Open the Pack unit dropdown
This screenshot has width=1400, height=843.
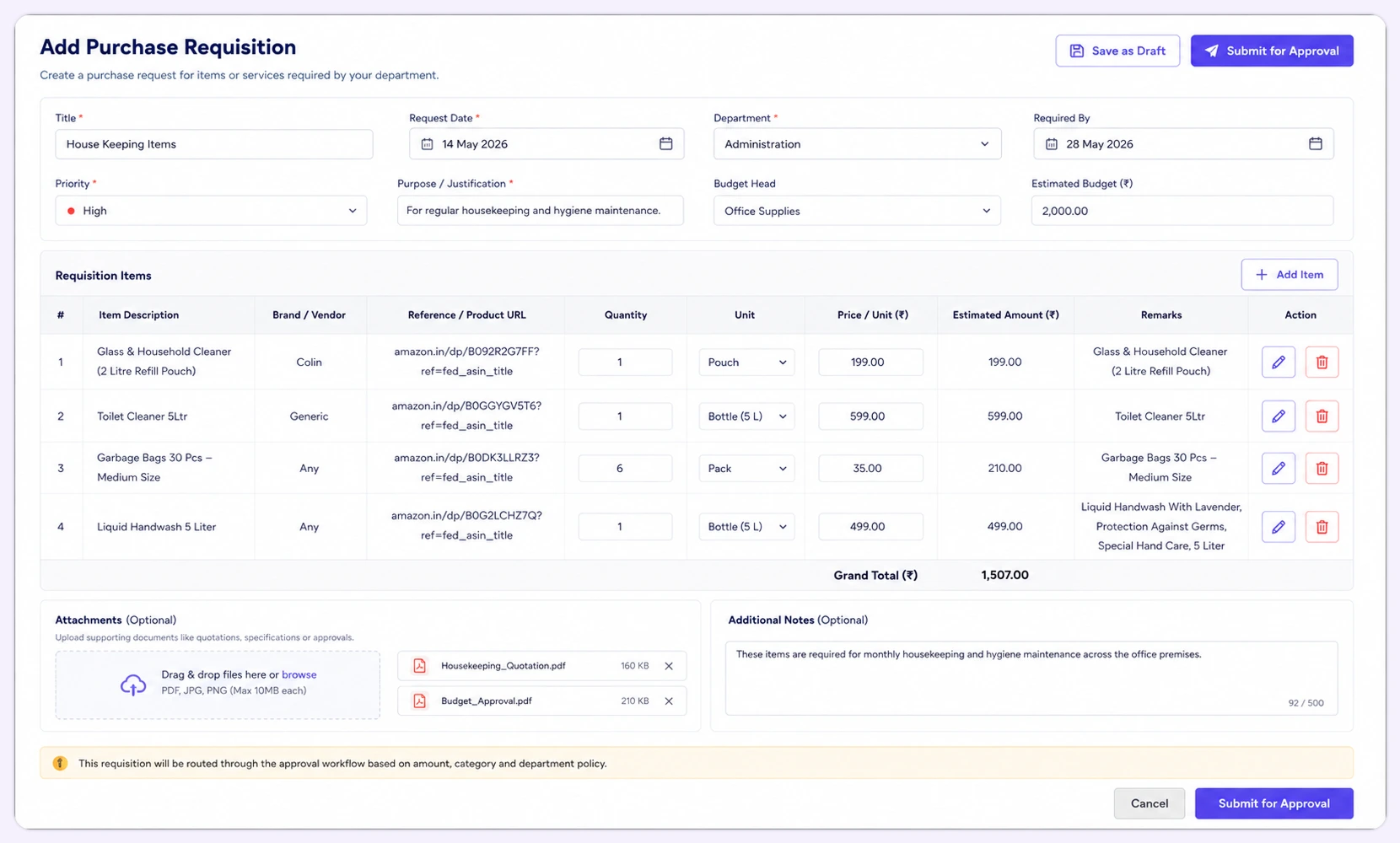pos(746,468)
